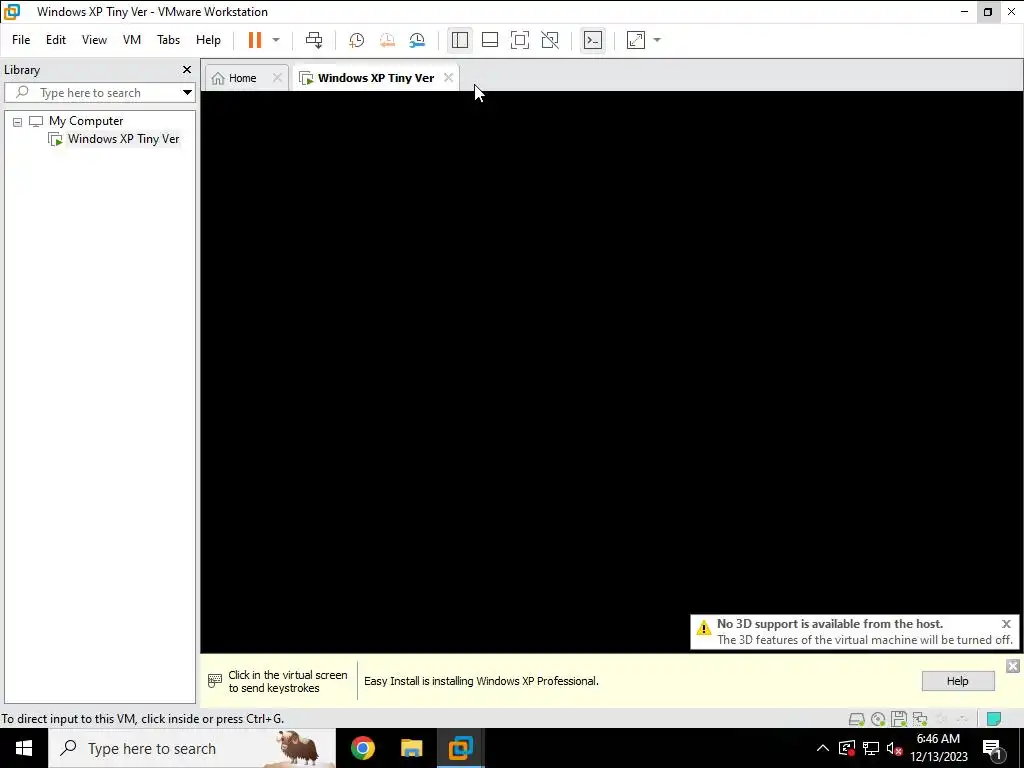Select My Computer in the library
Image resolution: width=1024 pixels, height=768 pixels.
coord(86,121)
